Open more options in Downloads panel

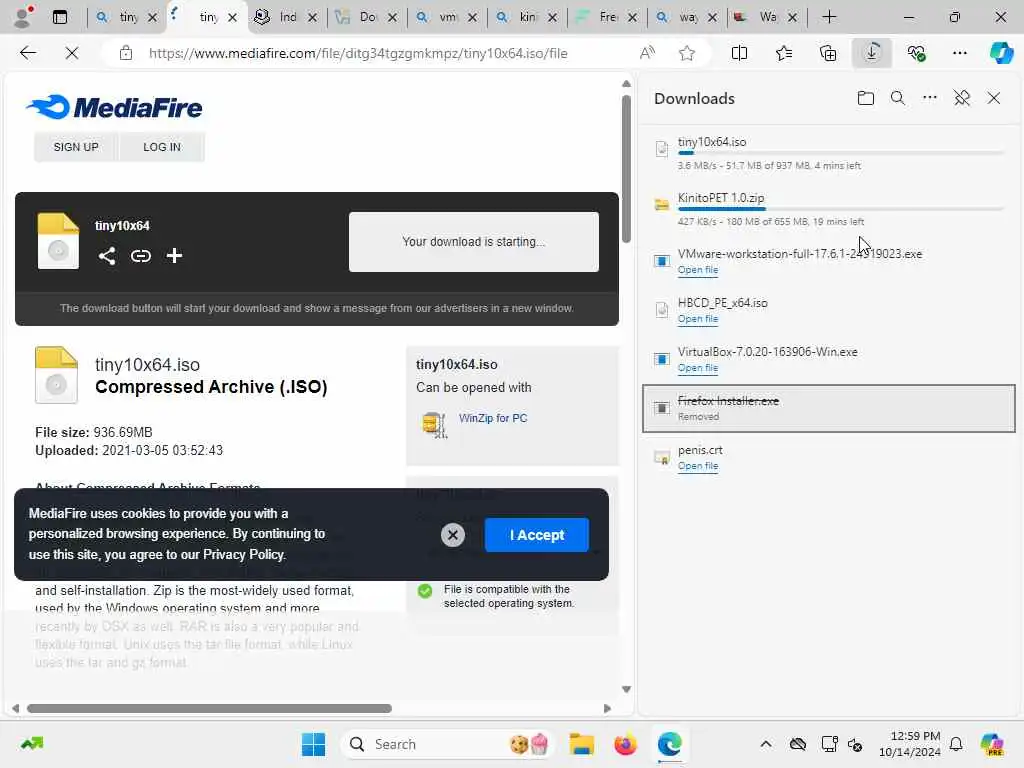point(929,98)
